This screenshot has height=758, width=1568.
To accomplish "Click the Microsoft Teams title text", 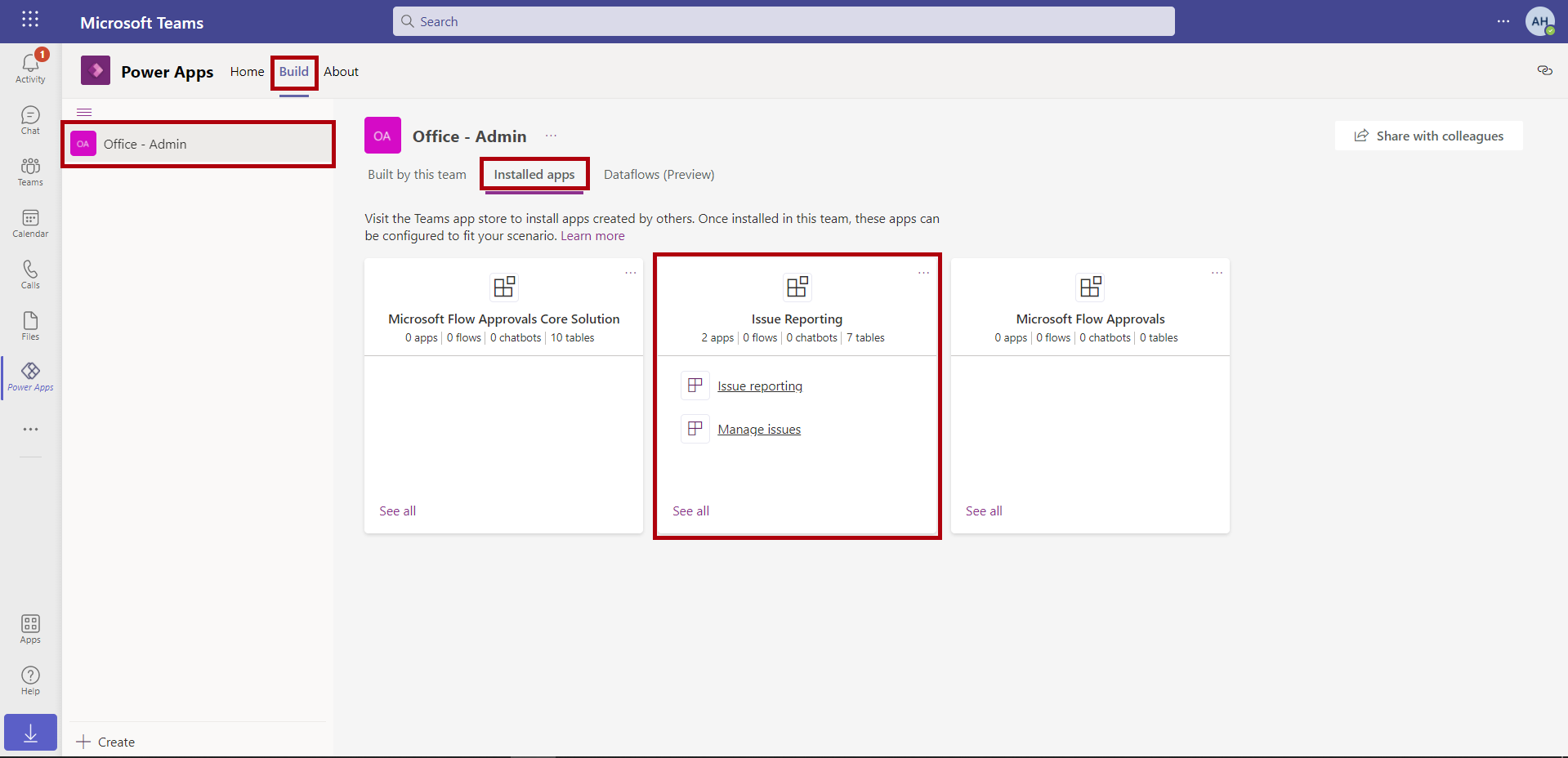I will pyautogui.click(x=142, y=23).
